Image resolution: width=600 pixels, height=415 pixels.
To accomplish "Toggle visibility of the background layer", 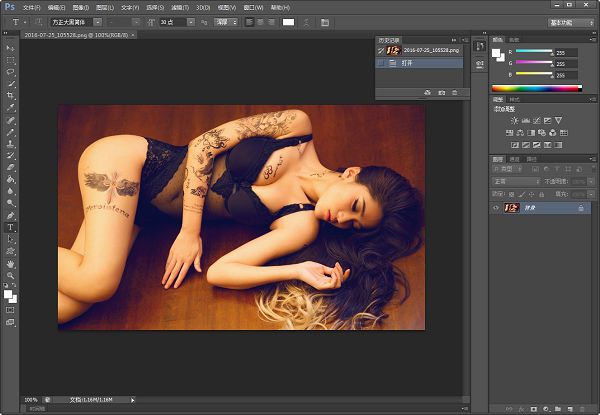I will pyautogui.click(x=496, y=208).
